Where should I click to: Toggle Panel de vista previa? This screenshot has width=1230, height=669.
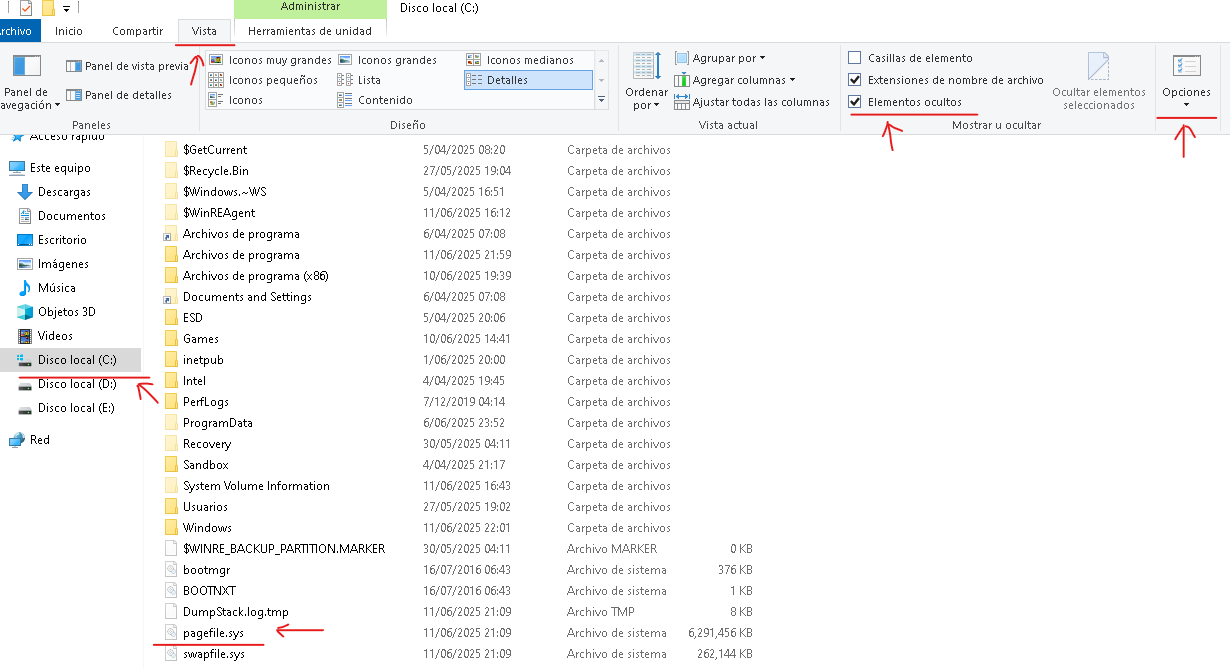[x=127, y=66]
